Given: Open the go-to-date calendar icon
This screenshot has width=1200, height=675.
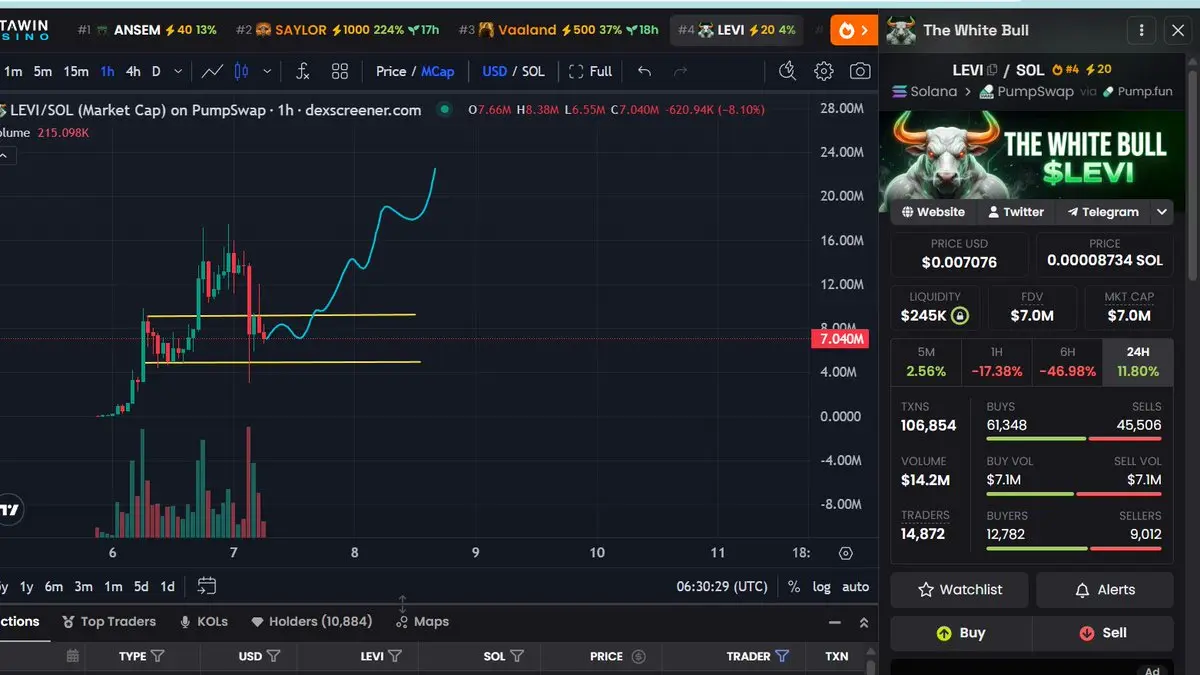Looking at the screenshot, I should [207, 586].
